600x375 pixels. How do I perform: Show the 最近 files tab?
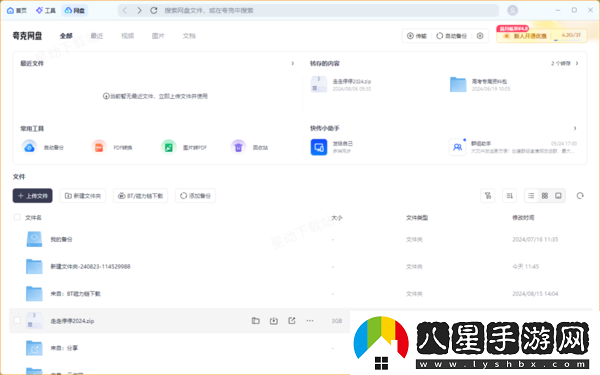click(x=97, y=36)
